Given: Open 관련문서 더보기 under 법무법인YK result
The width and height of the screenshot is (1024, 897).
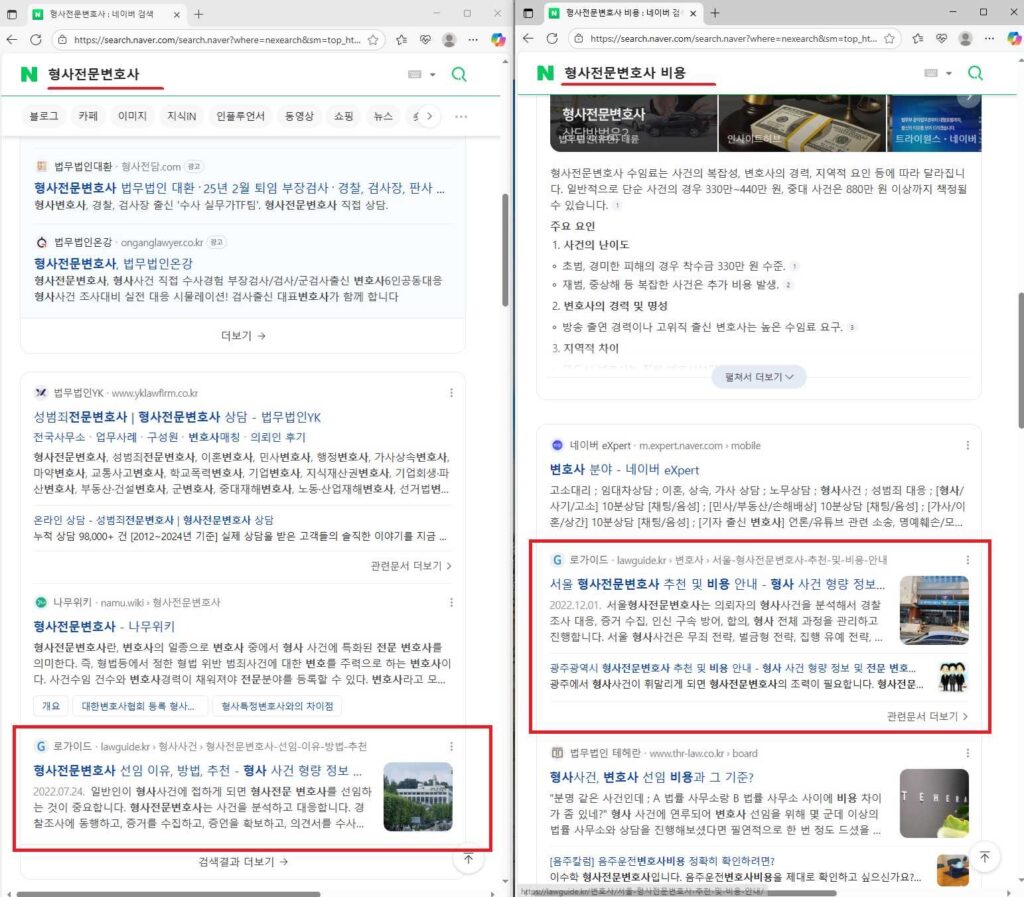Looking at the screenshot, I should tap(411, 565).
